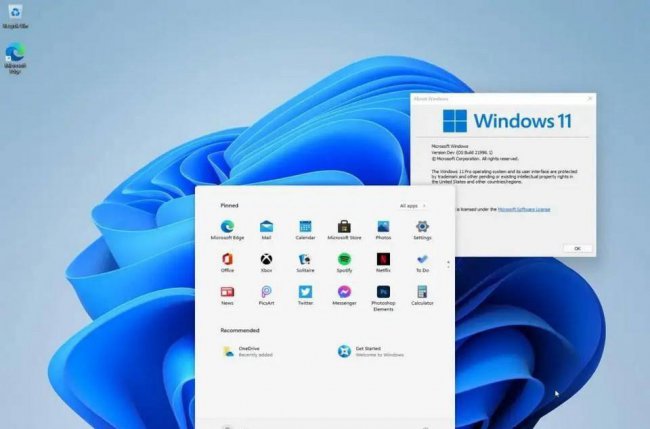The width and height of the screenshot is (650, 429).
Task: Open the To Do app
Action: pos(422,263)
